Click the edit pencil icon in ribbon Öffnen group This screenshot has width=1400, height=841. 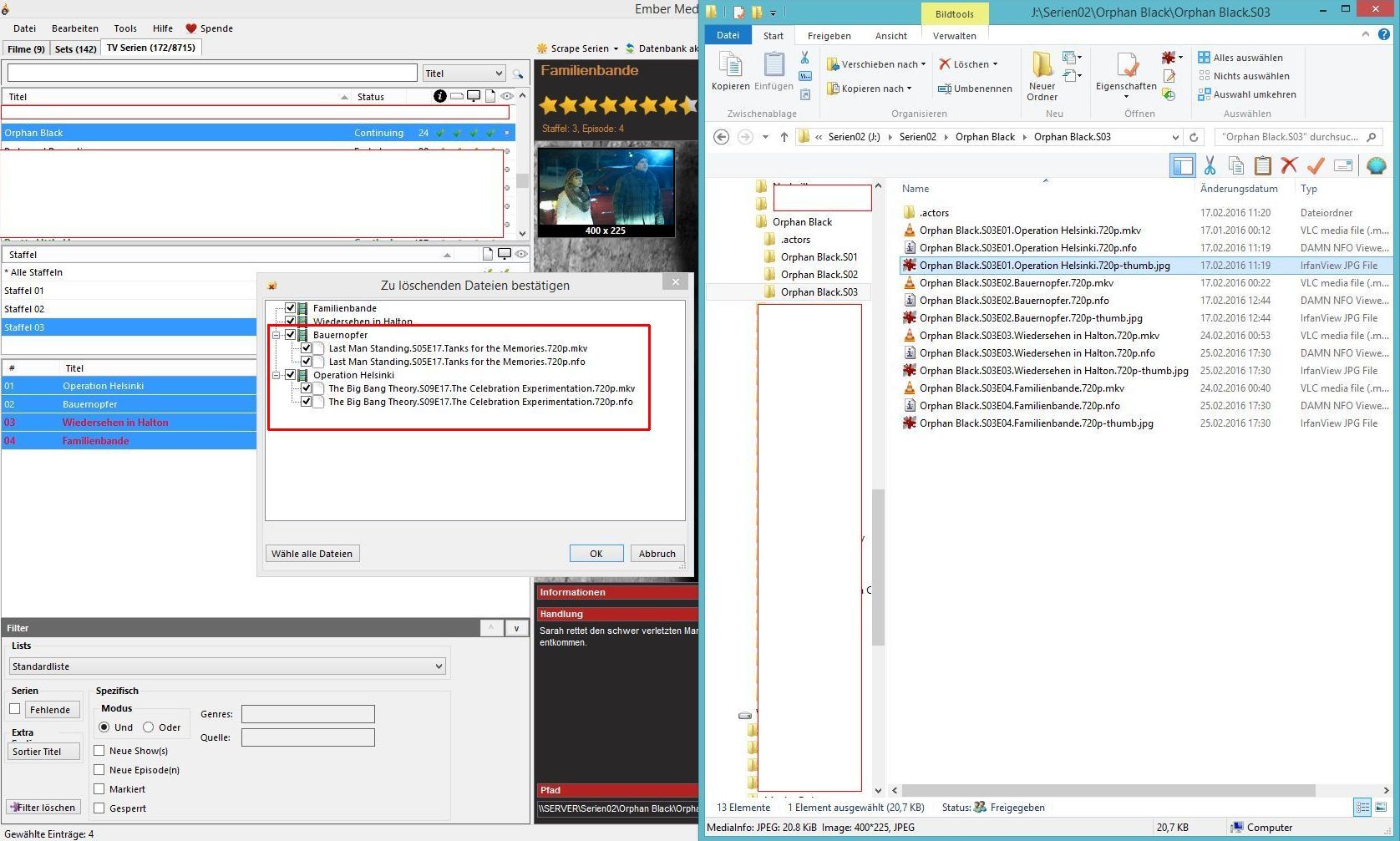pos(1169,76)
